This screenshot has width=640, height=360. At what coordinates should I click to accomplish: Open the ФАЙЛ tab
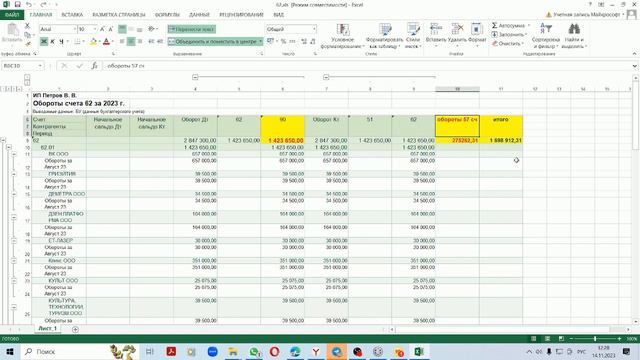(x=12, y=15)
